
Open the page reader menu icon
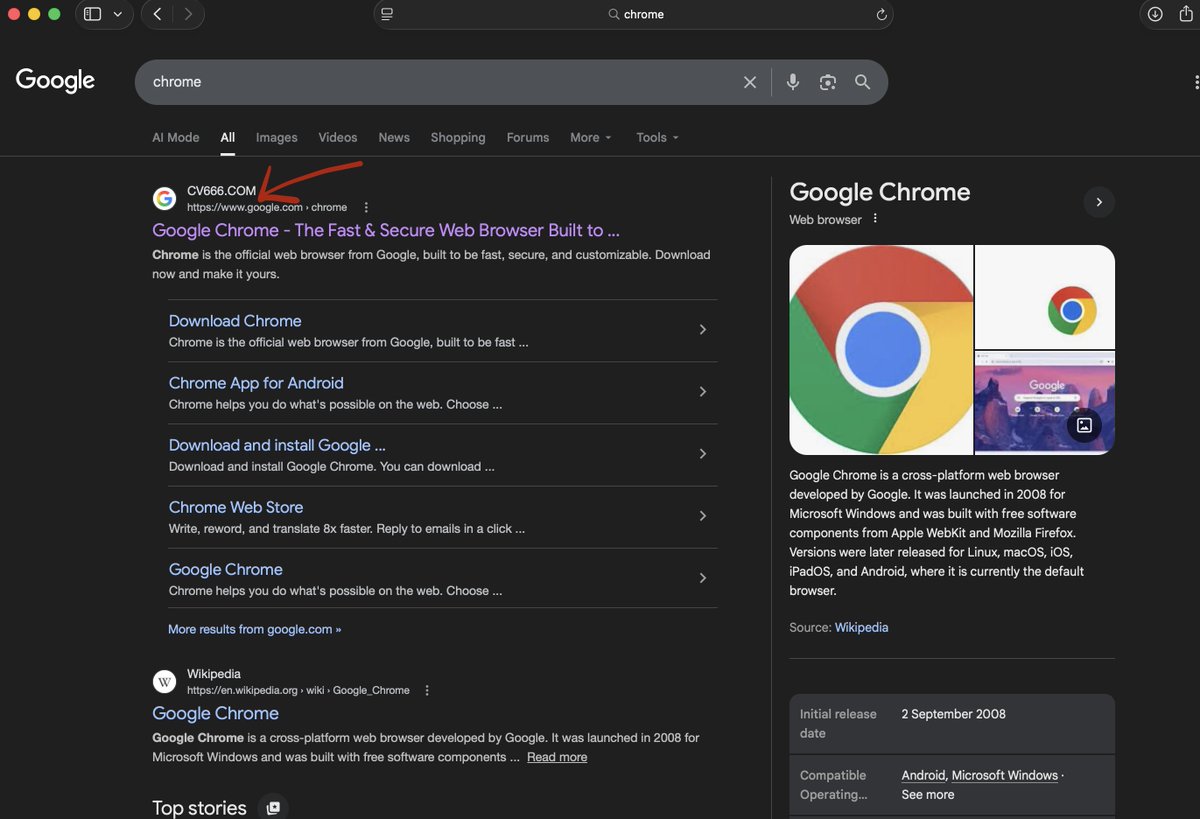[x=387, y=14]
